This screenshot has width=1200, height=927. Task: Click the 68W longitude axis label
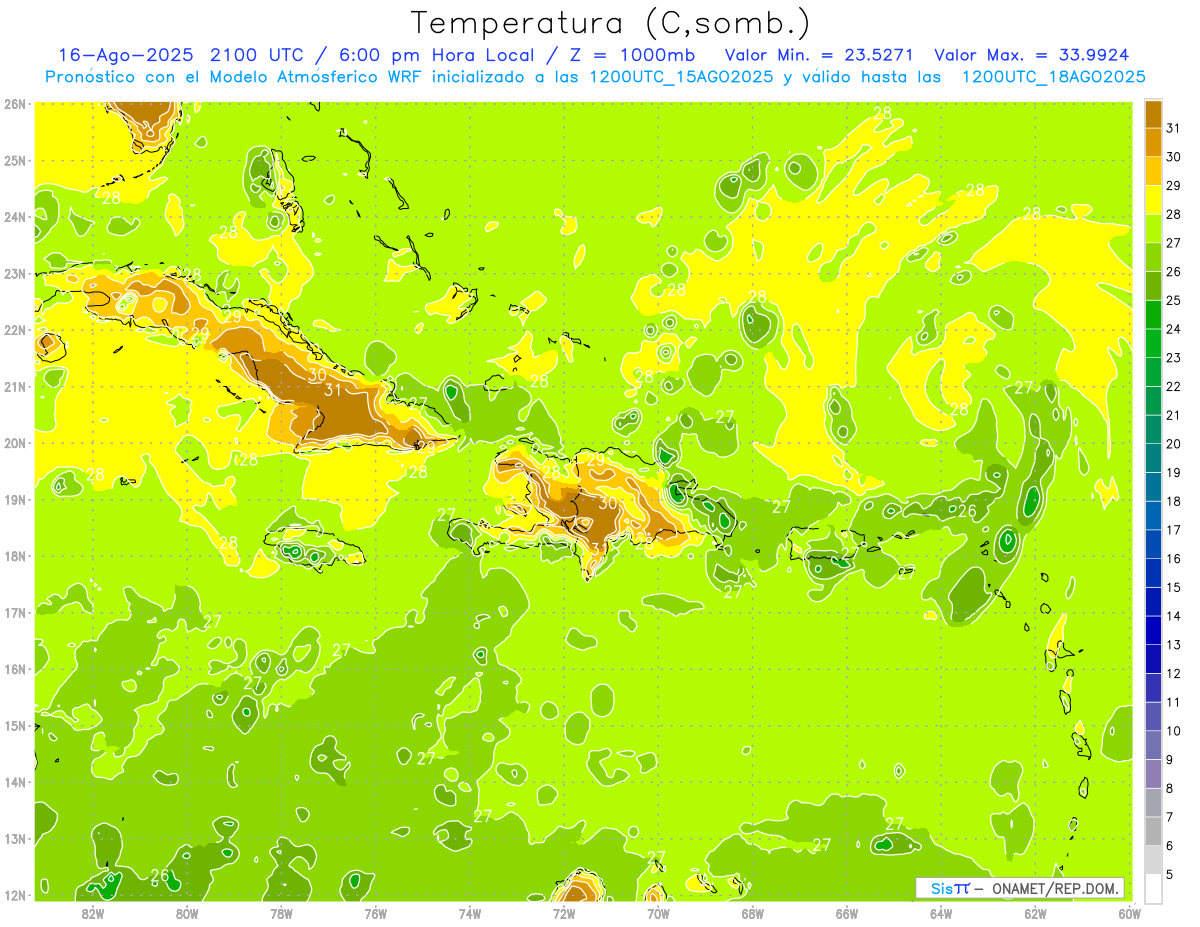(752, 913)
